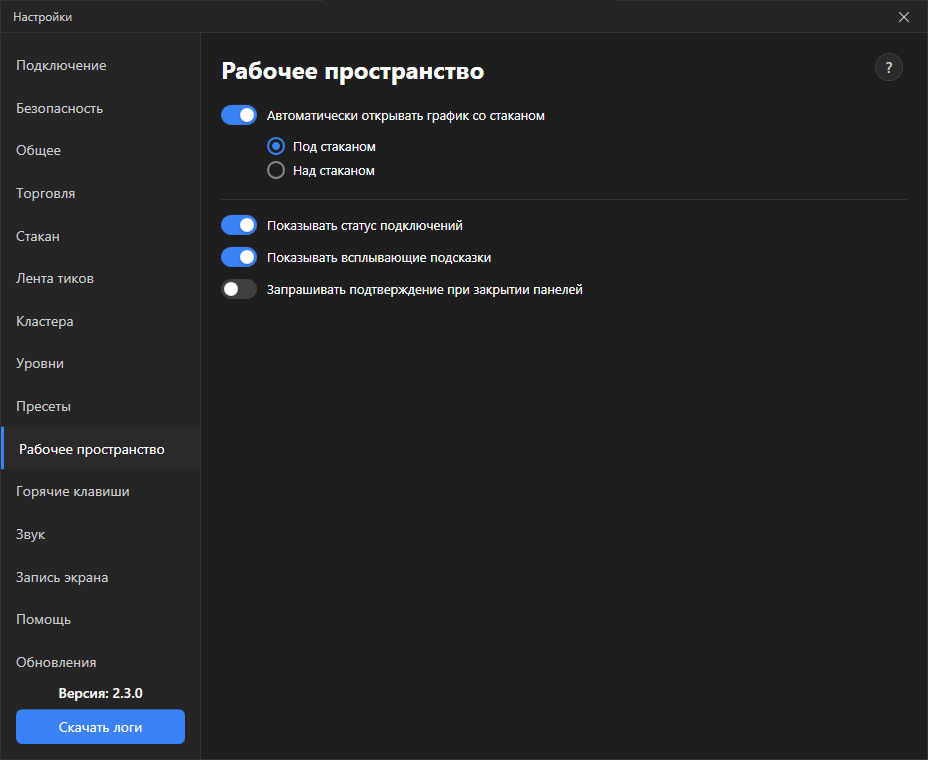Toggle "Показывать статус подключений" switch
Screen dimensions: 928x760
coord(239,226)
